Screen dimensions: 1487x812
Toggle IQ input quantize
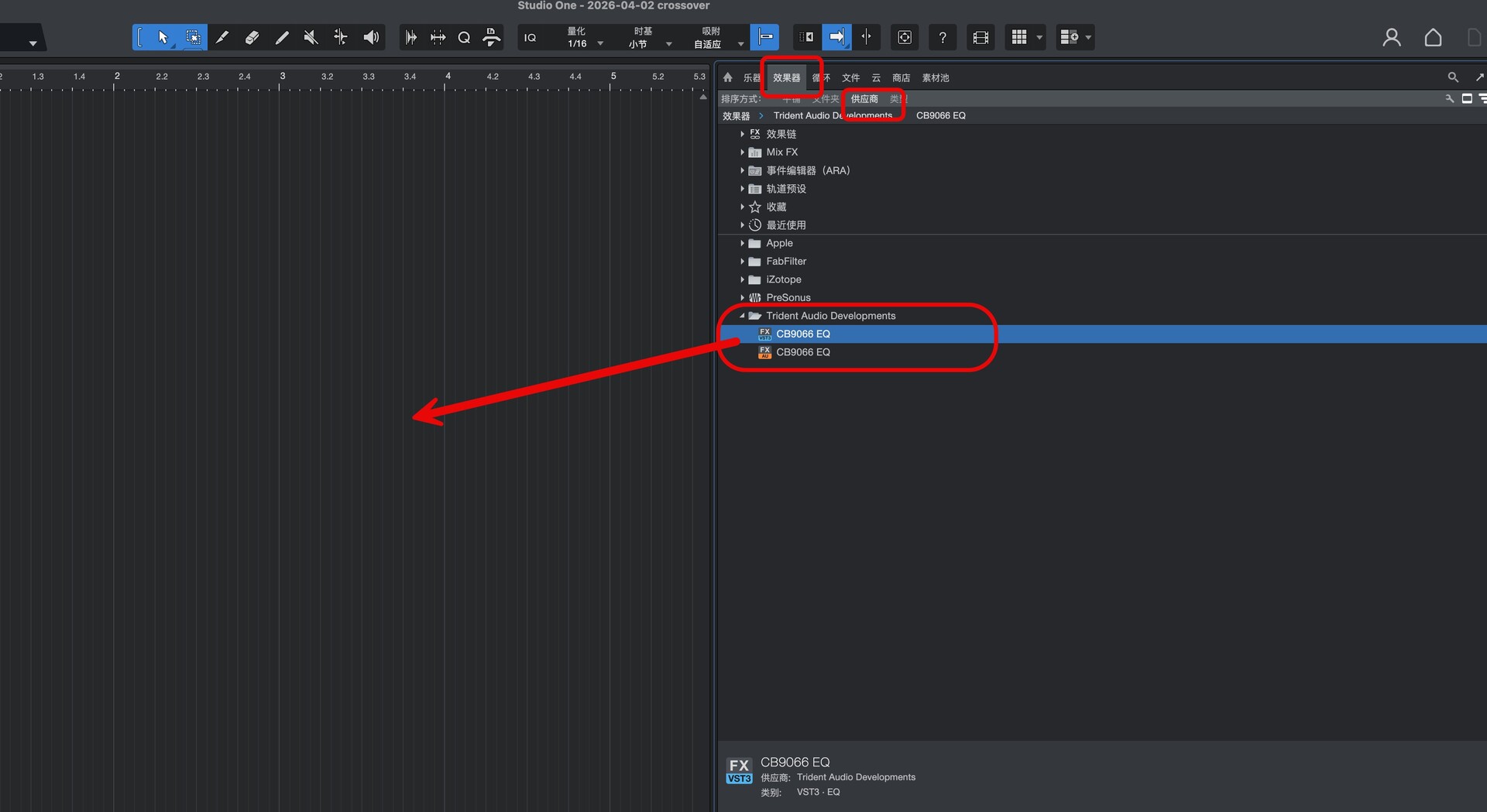coord(530,37)
